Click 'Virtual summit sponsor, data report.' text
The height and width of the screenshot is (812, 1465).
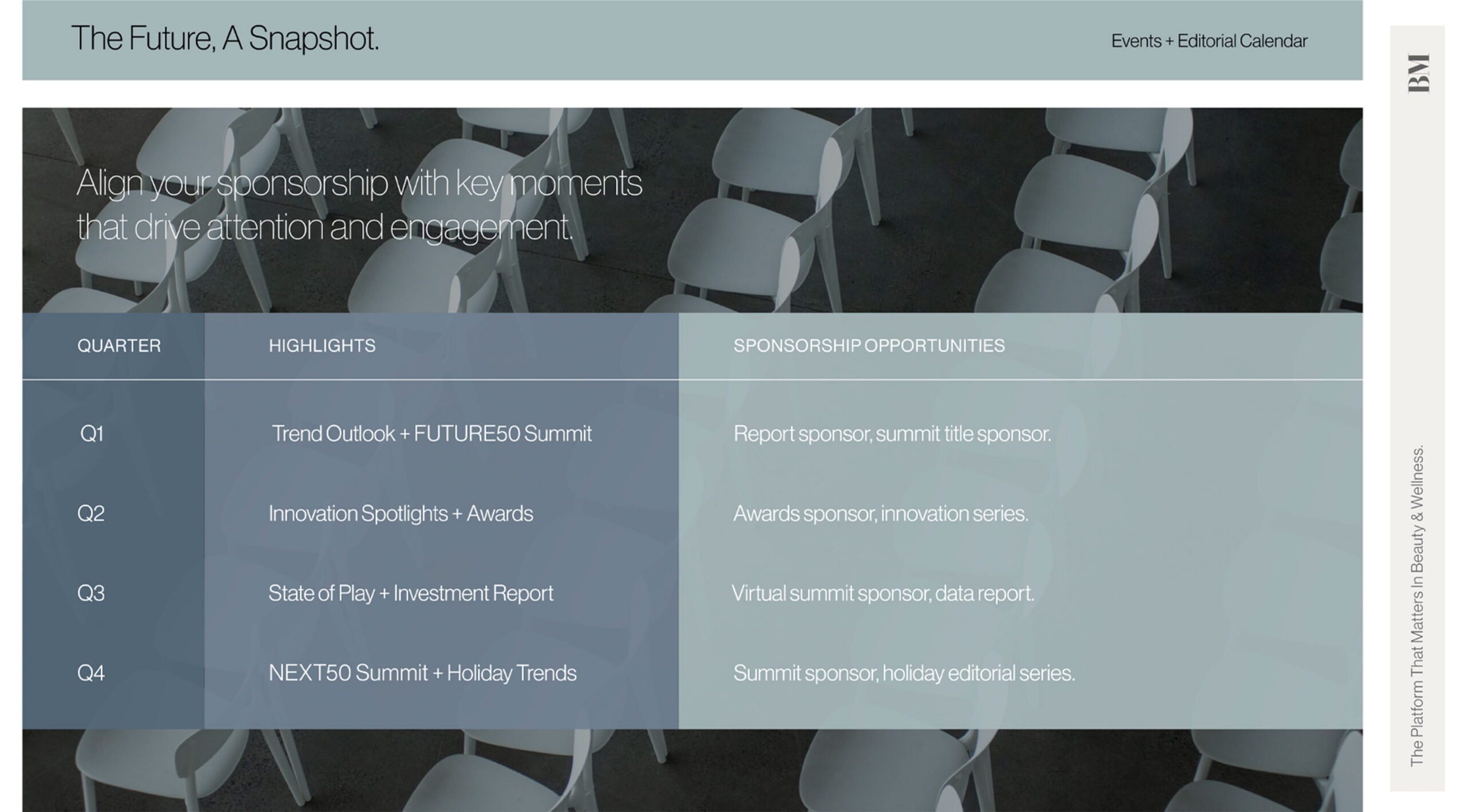[883, 593]
